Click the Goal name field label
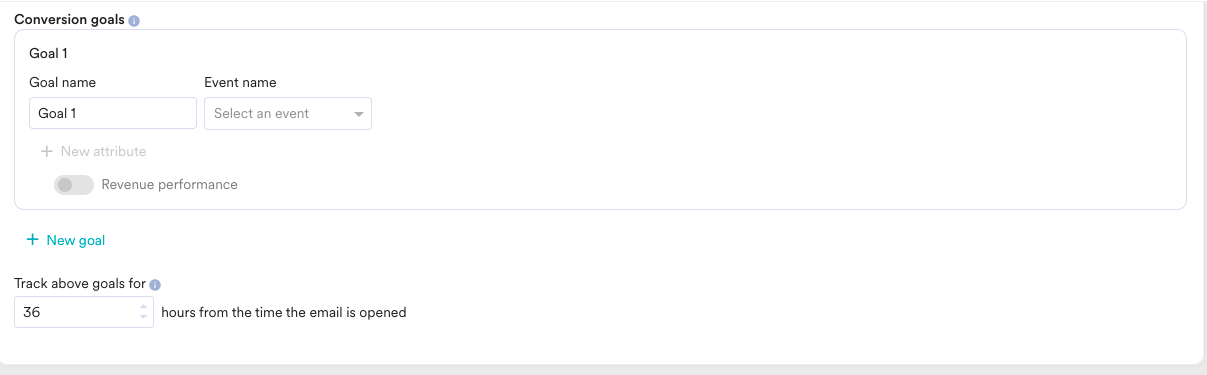 tap(62, 82)
